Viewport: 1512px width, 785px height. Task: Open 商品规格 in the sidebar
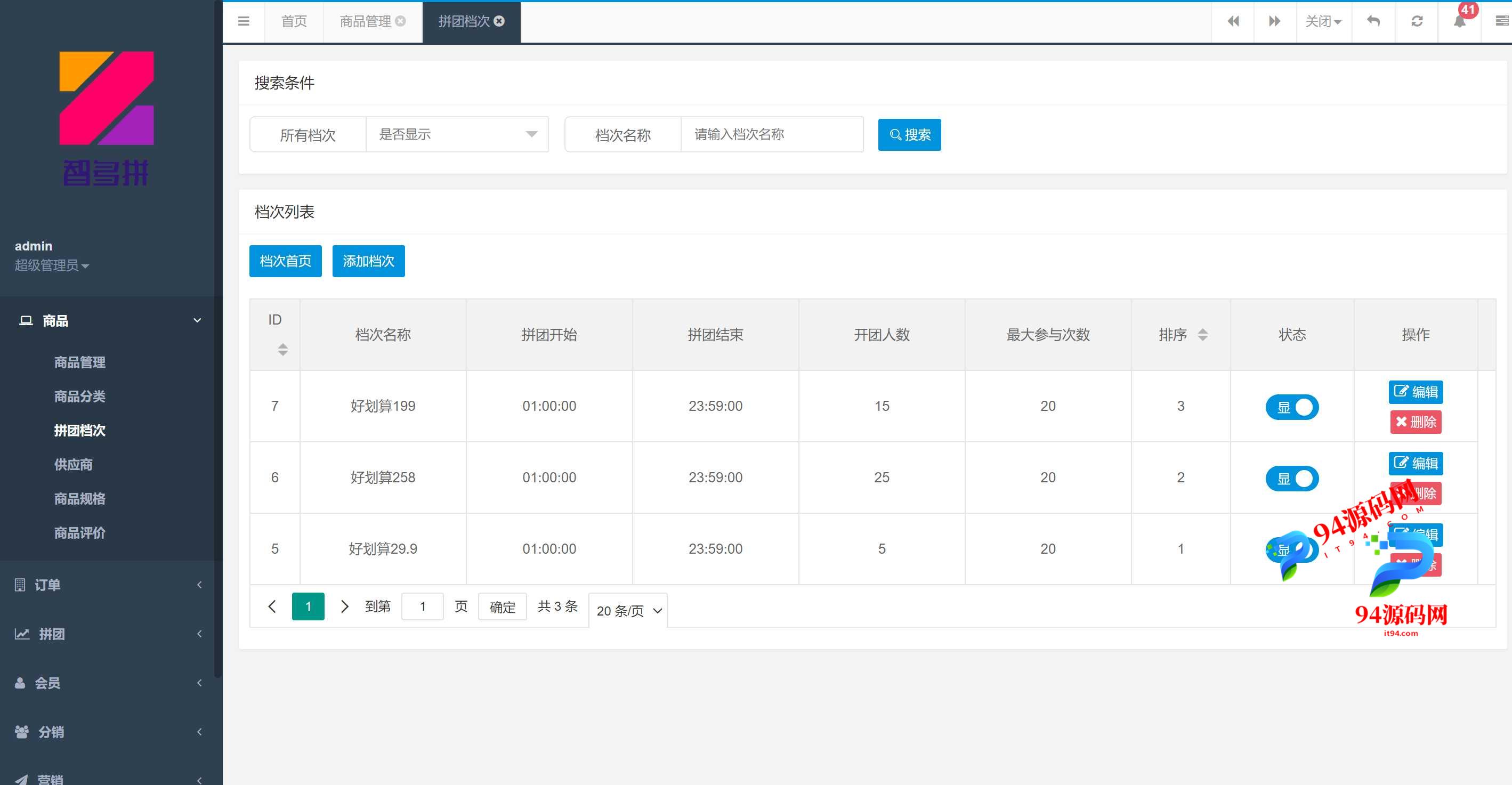coord(80,498)
